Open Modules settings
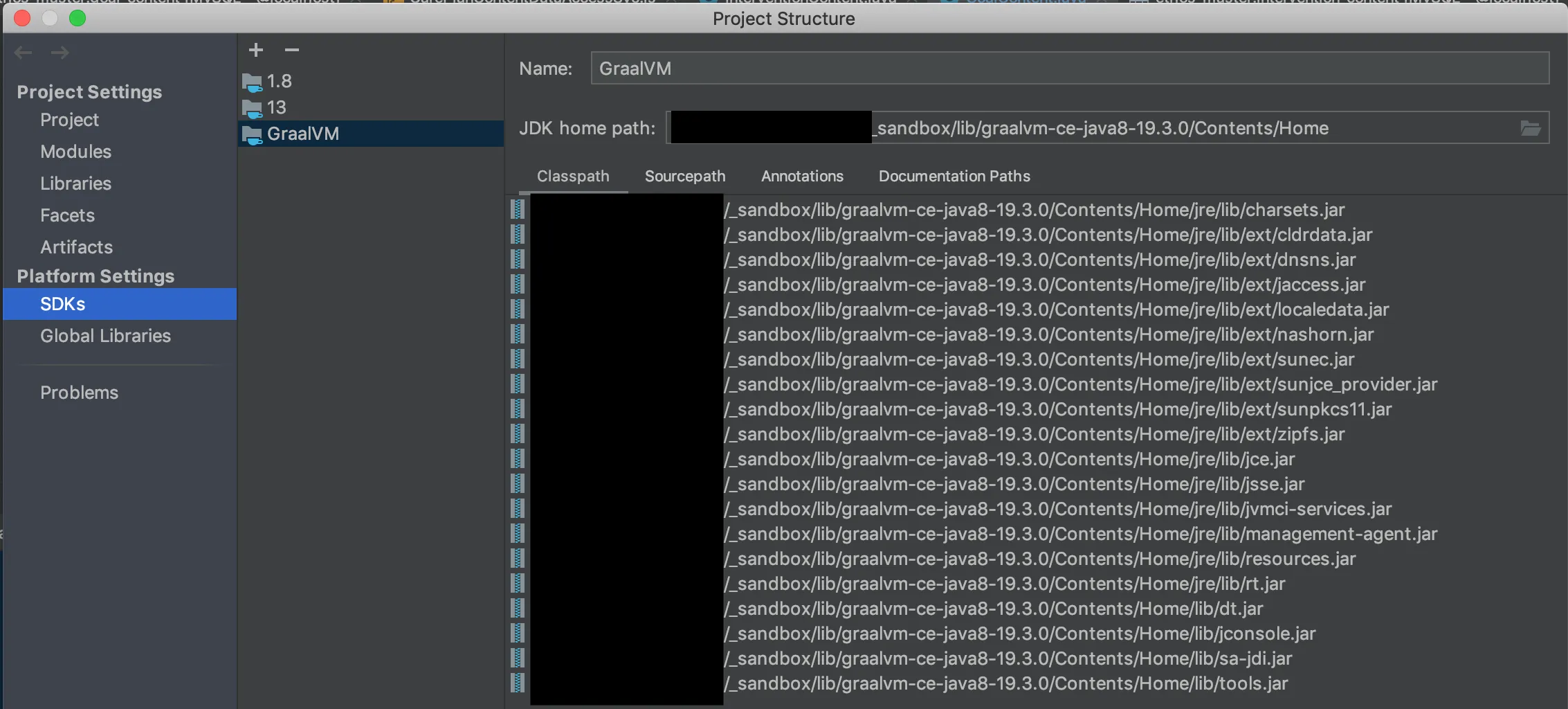 [75, 152]
